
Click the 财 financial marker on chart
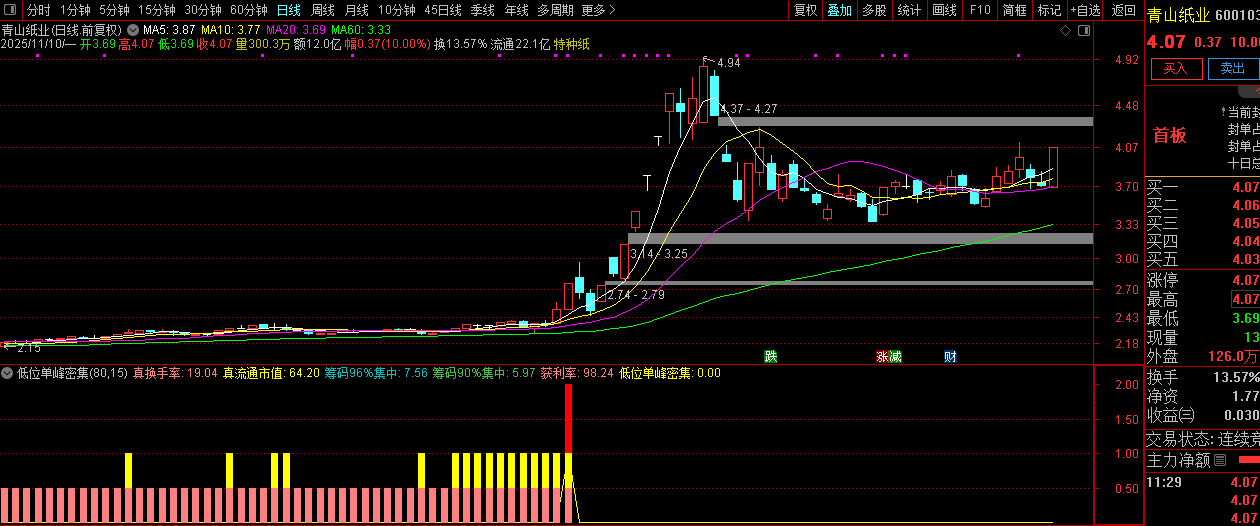point(950,356)
